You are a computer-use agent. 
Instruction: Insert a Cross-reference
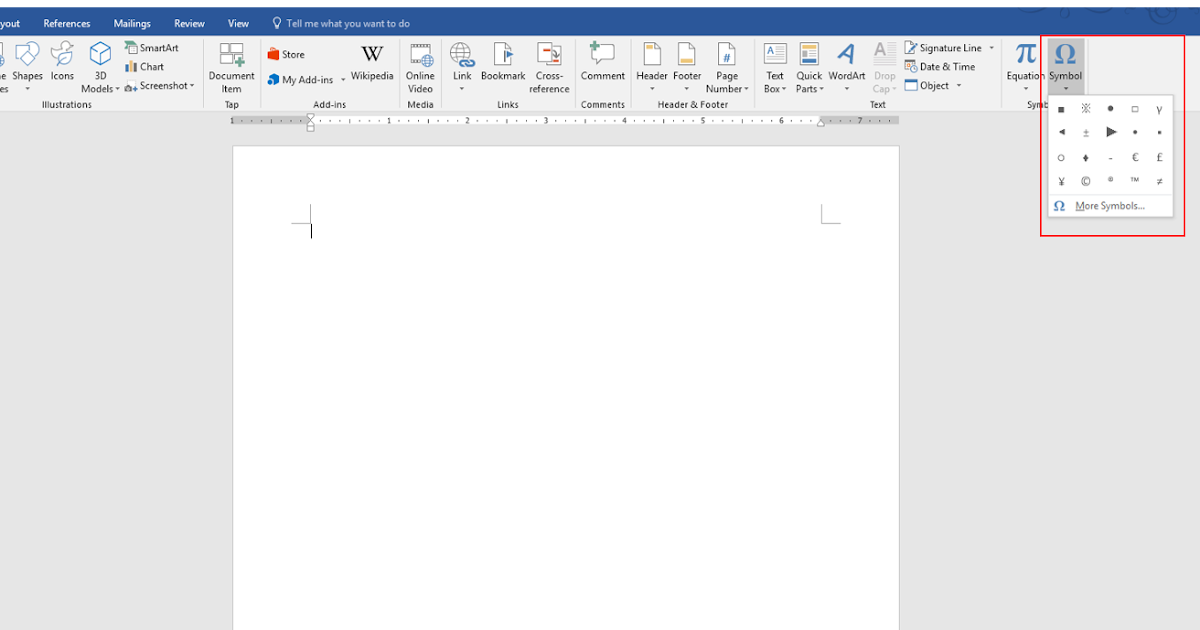549,66
